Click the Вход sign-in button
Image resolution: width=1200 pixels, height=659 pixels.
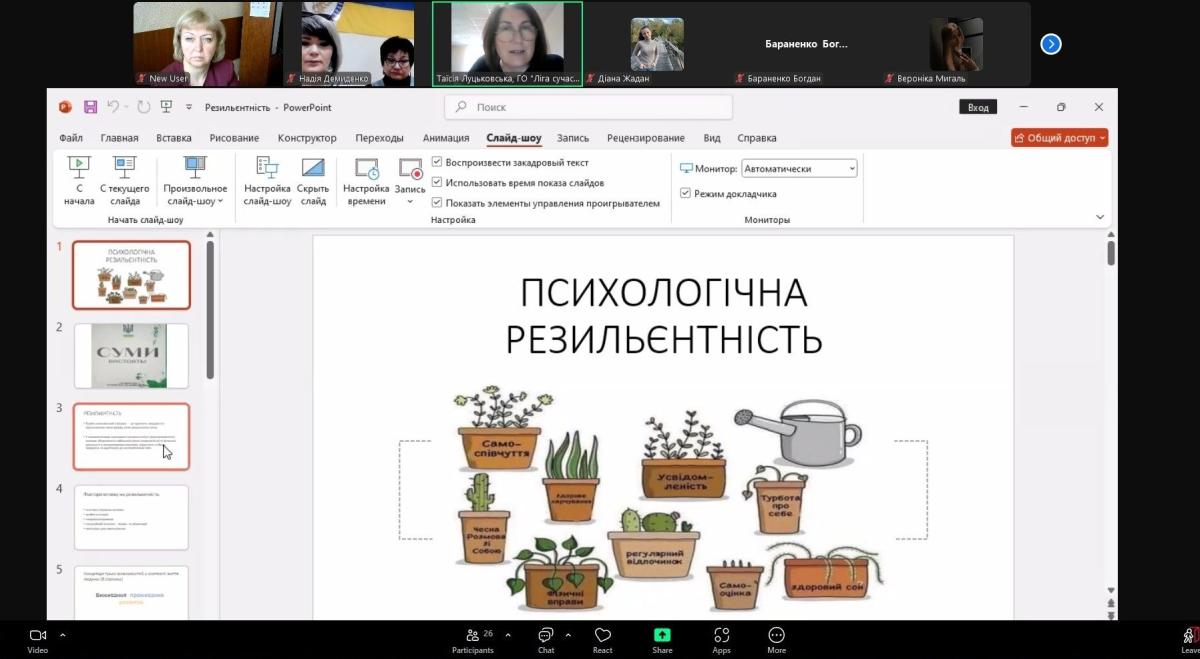[978, 107]
